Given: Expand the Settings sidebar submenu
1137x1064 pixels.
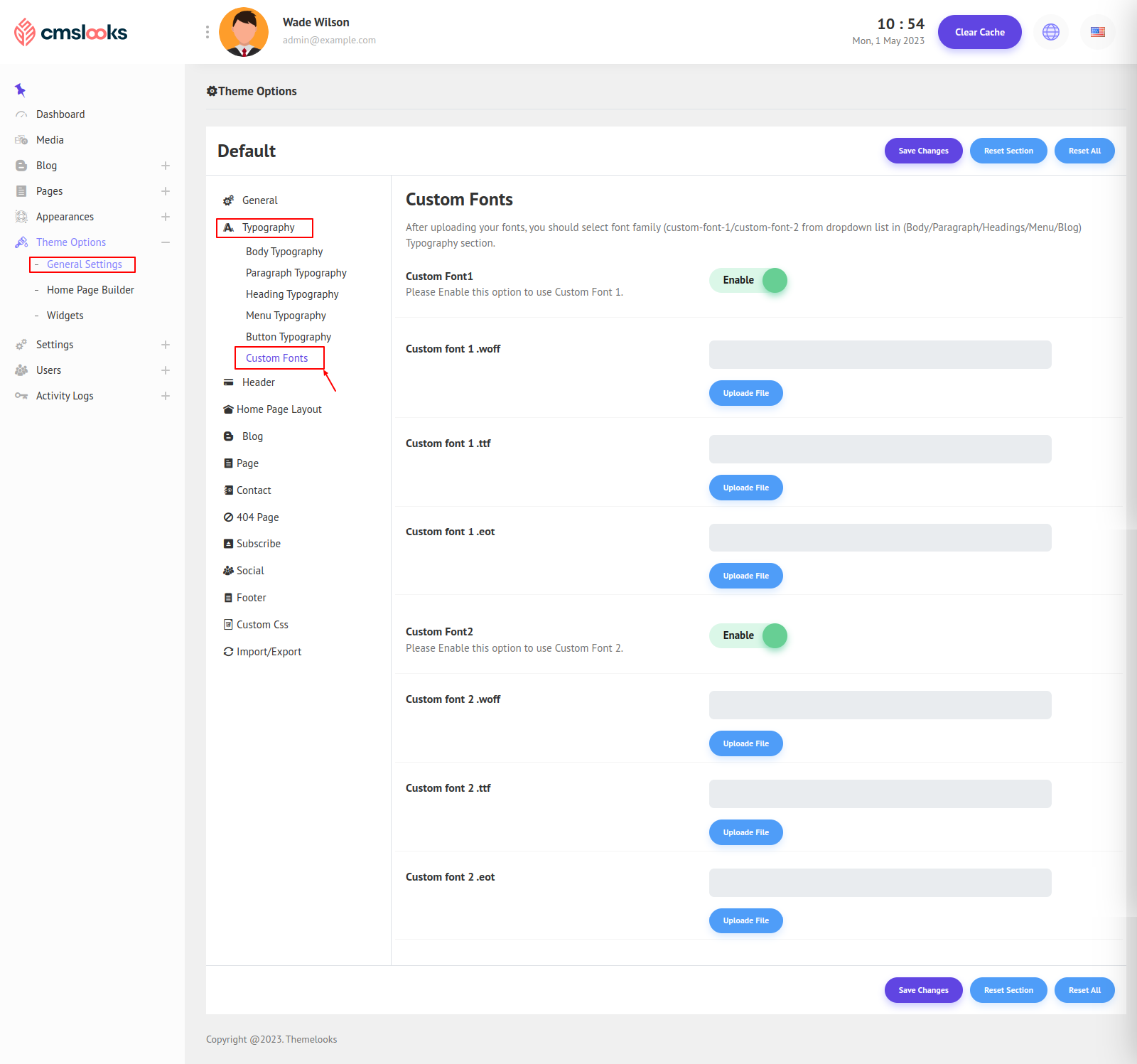Looking at the screenshot, I should click(166, 345).
